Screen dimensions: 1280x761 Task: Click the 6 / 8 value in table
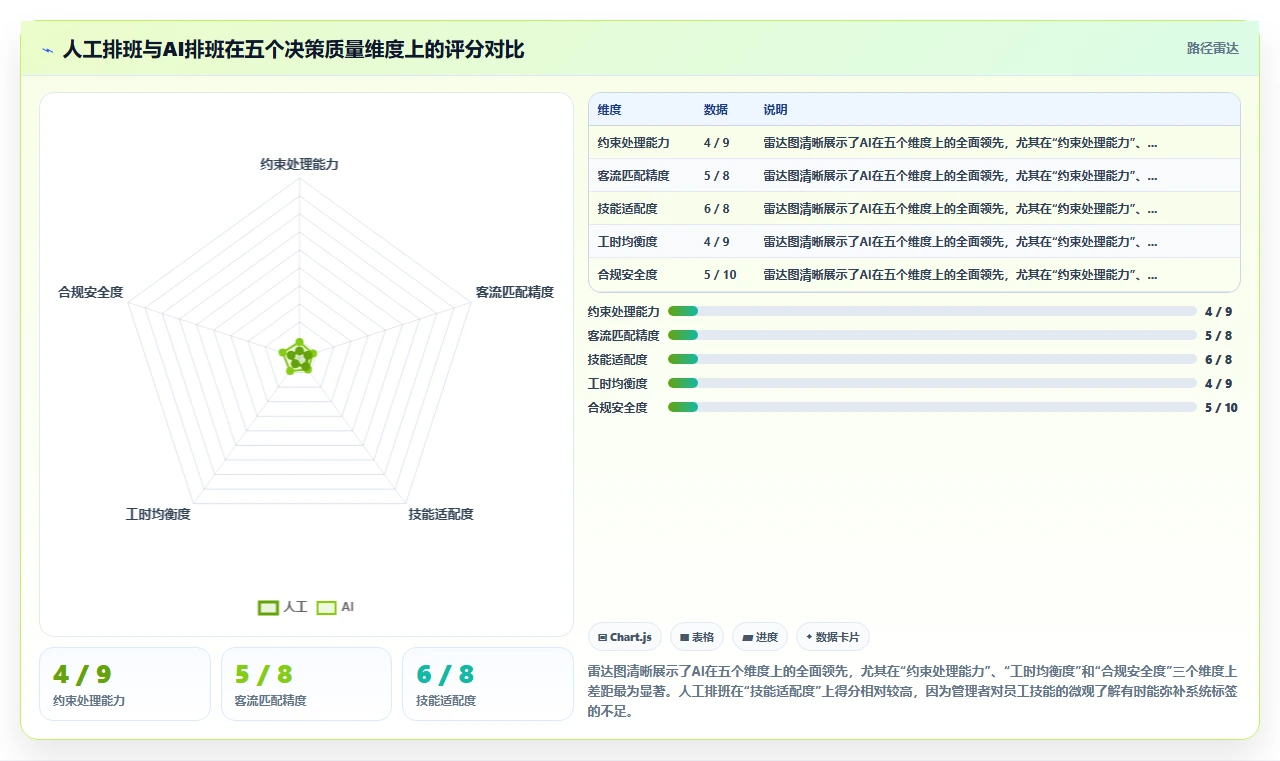click(717, 209)
